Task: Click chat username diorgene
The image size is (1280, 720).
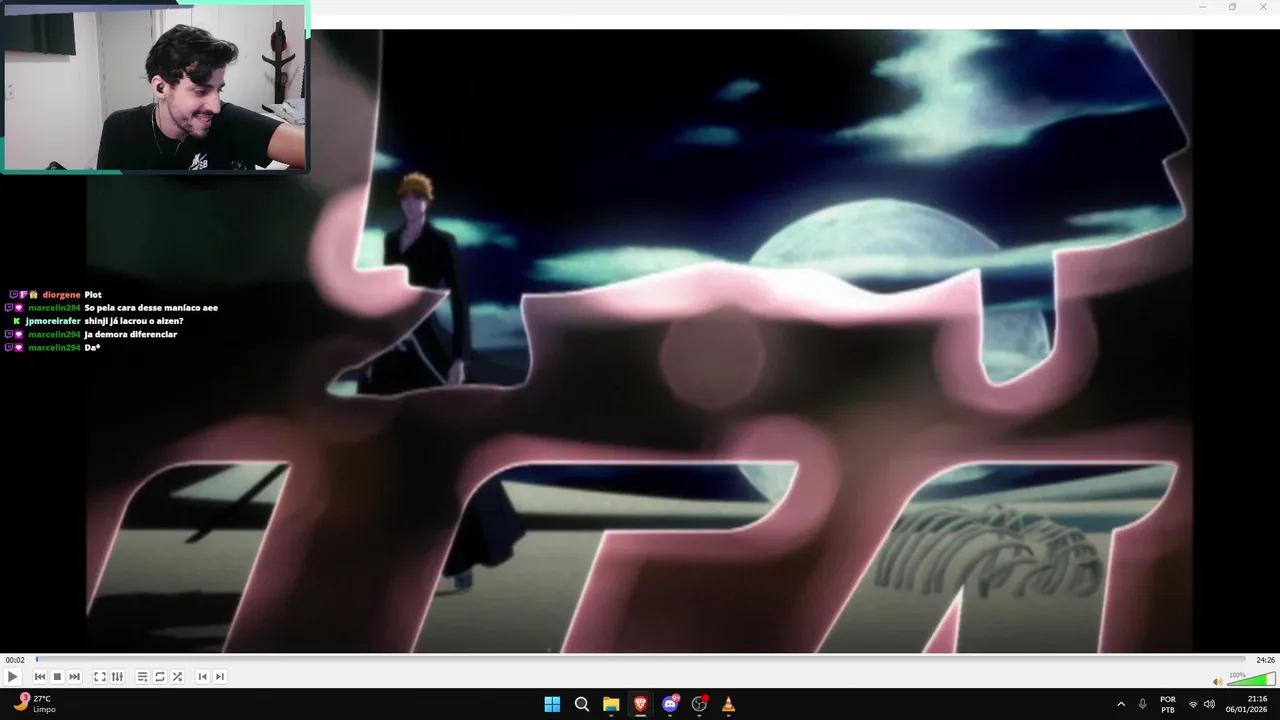Action: coord(61,295)
